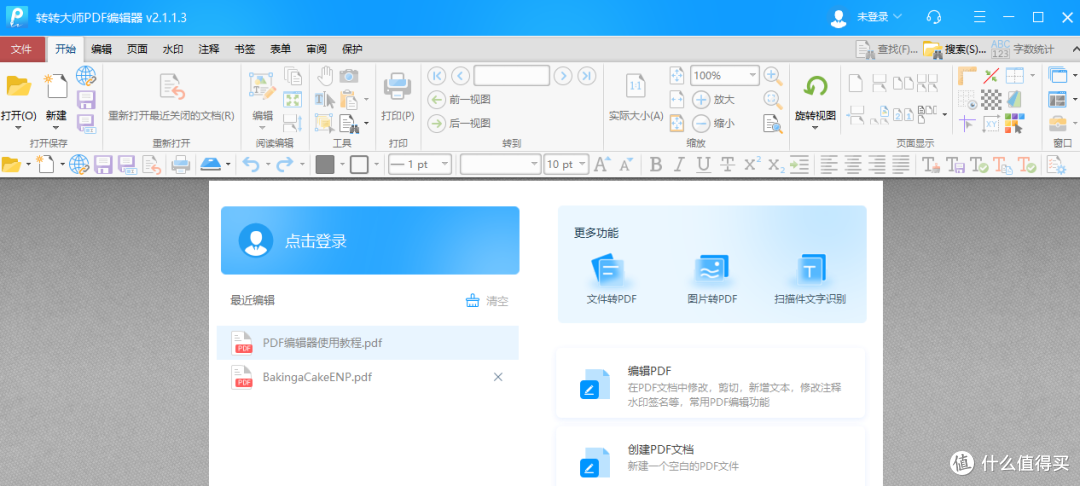Open the 100% zoom level dropdown
The image size is (1080, 486).
tap(752, 75)
